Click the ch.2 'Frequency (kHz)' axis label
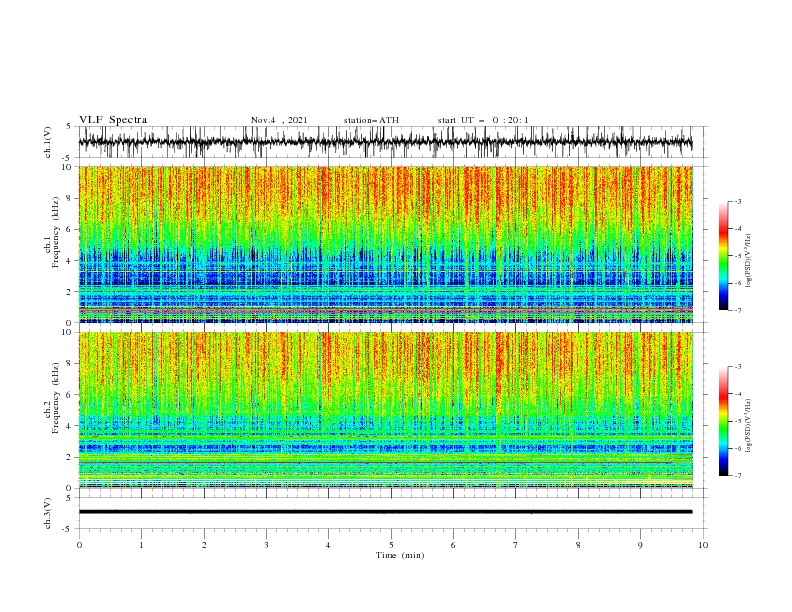Image resolution: width=792 pixels, height=612 pixels. pyautogui.click(x=56, y=397)
